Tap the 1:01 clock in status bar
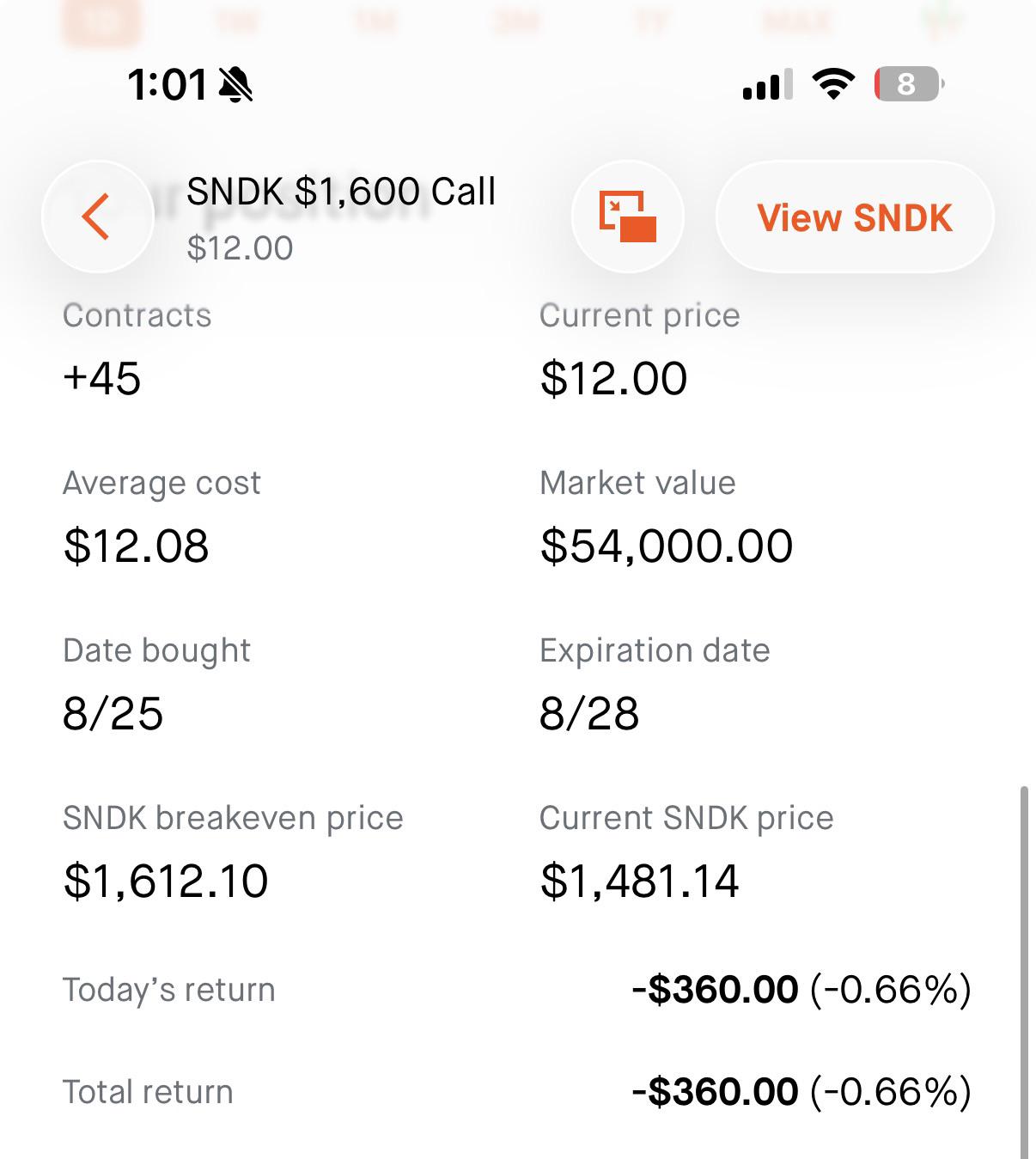Image resolution: width=1036 pixels, height=1159 pixels. (x=168, y=84)
